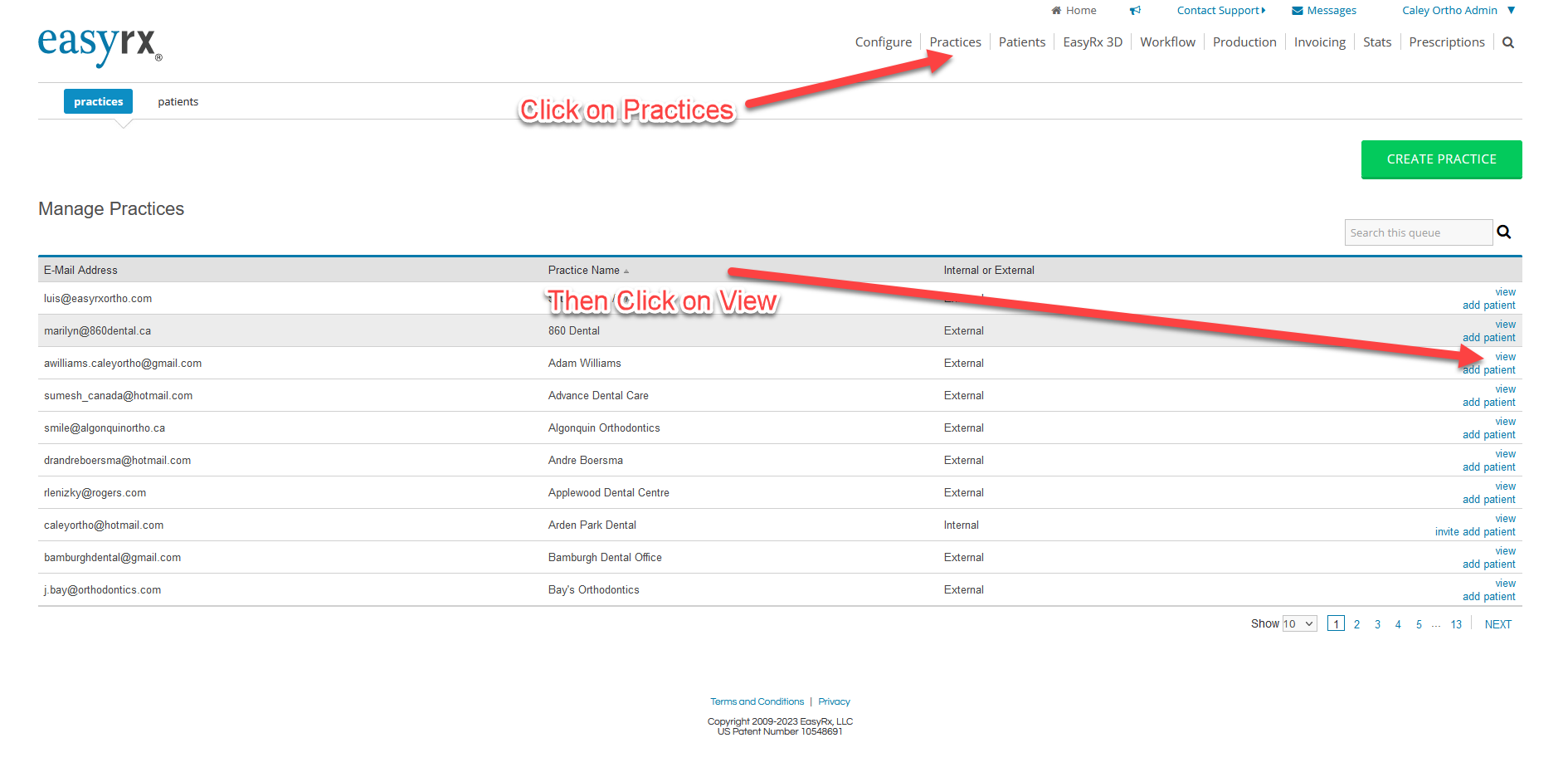Switch to the patients tab
1568x772 pixels.
click(178, 101)
